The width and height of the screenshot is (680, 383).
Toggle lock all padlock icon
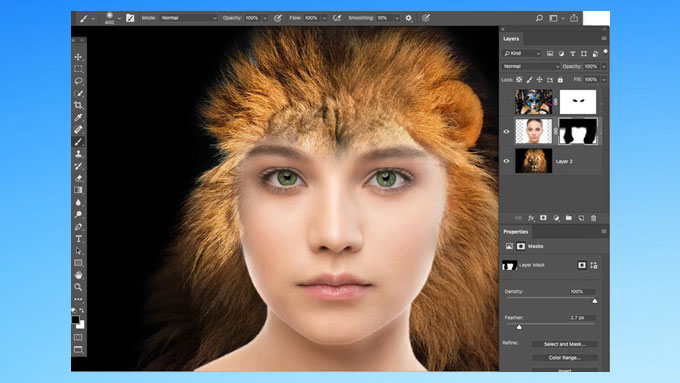[x=560, y=80]
